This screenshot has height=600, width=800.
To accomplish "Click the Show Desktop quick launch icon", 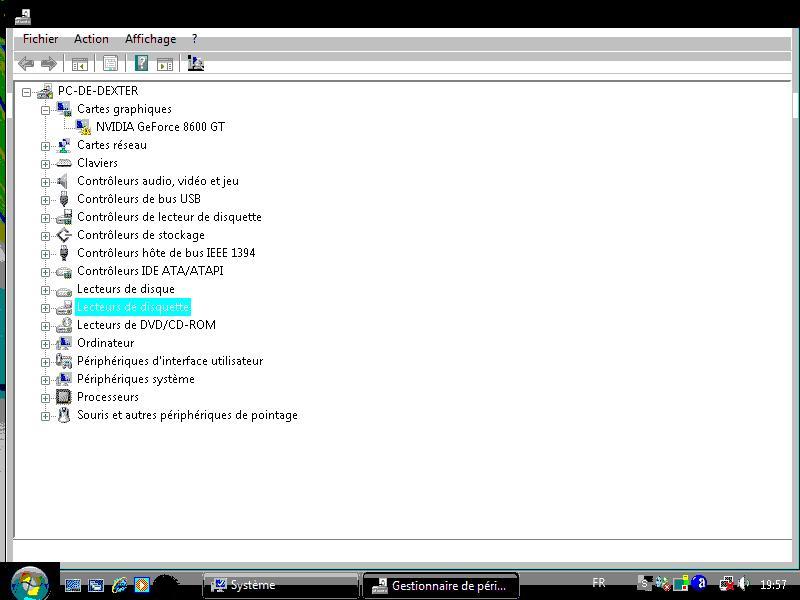I will [73, 585].
